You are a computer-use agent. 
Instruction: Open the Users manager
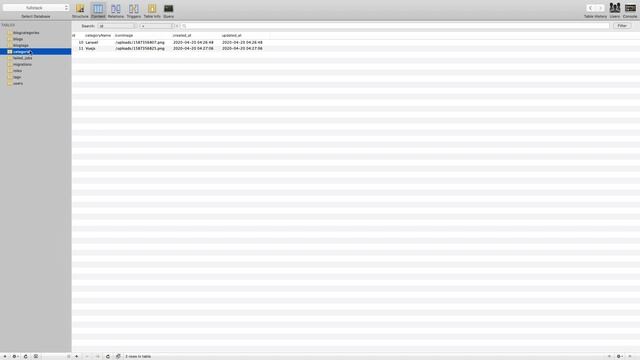pyautogui.click(x=615, y=11)
